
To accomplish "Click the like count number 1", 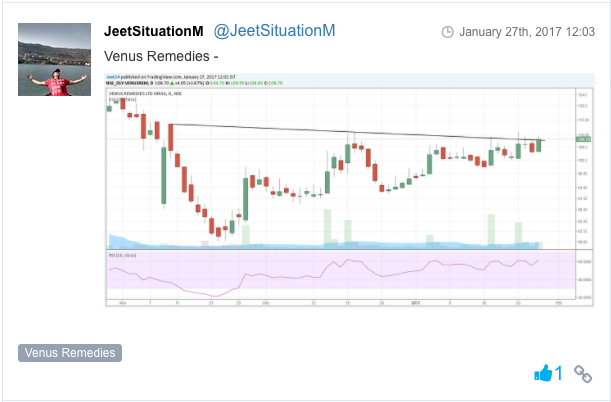I will 559,373.
